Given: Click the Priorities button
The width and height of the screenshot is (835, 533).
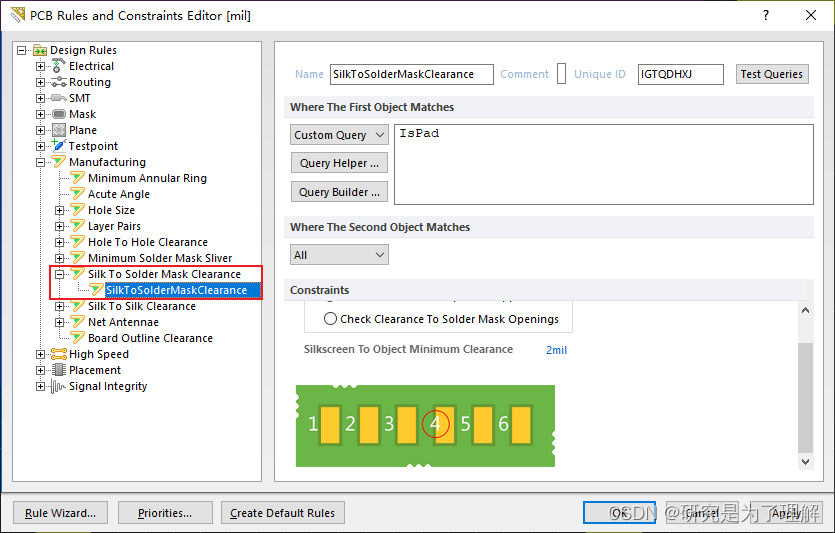Looking at the screenshot, I should 165,513.
